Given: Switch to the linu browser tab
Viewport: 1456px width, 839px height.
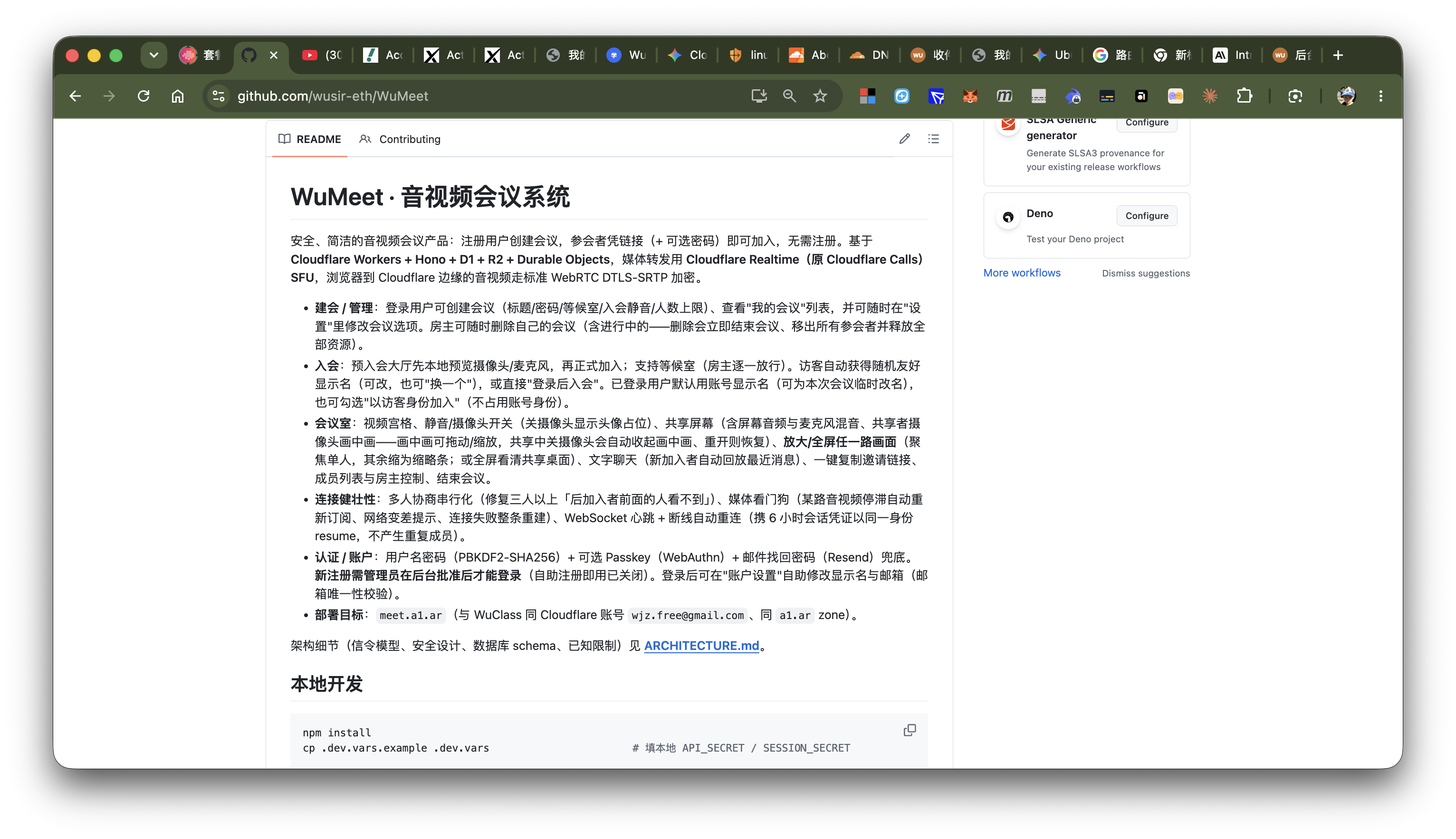Looking at the screenshot, I should (748, 55).
